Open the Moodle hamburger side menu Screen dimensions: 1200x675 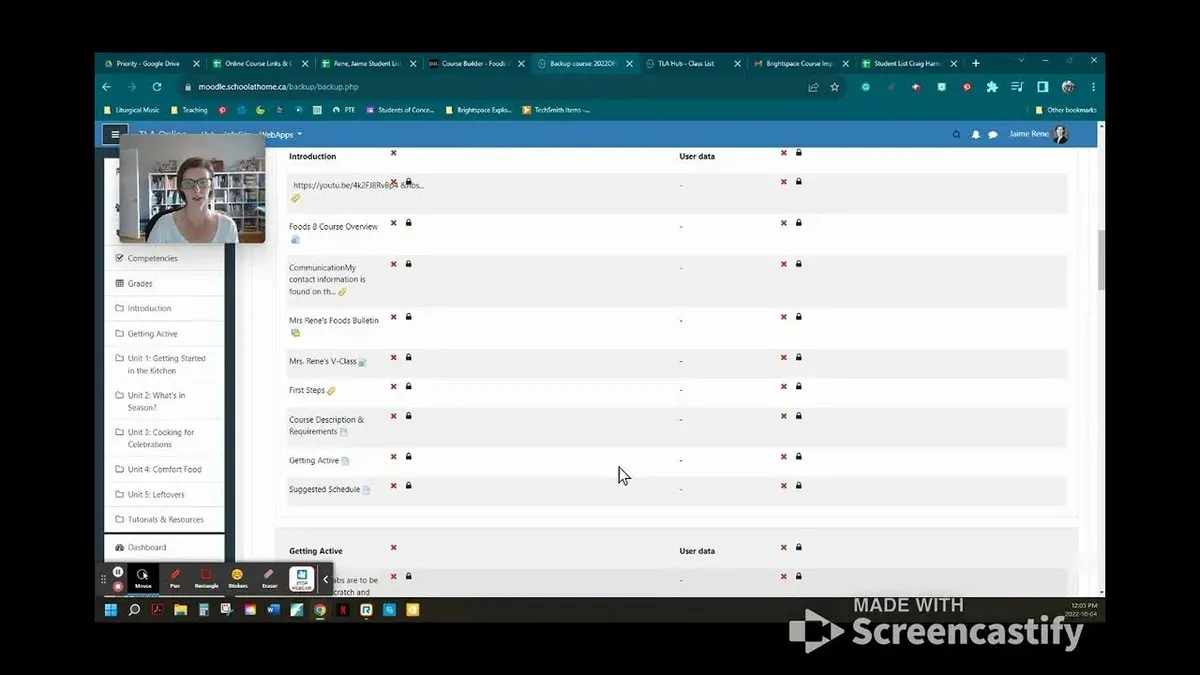[115, 134]
